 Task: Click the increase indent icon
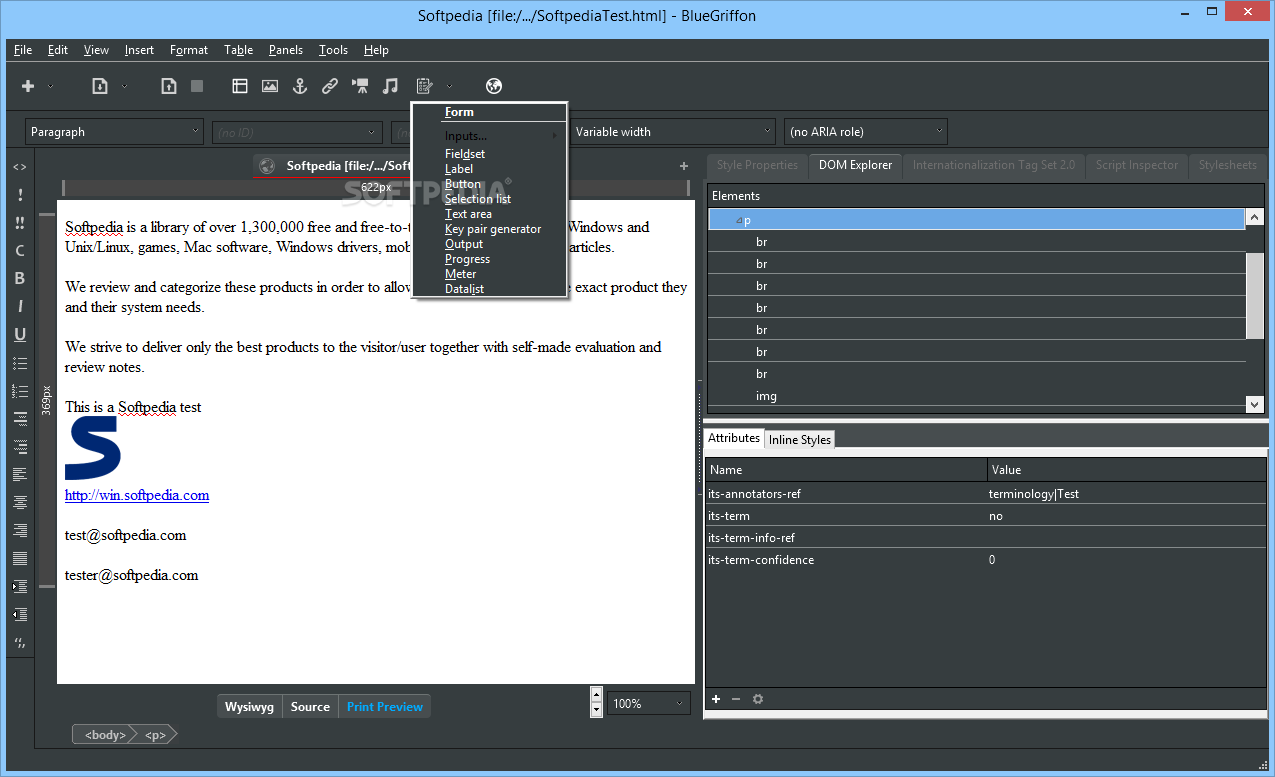point(20,586)
